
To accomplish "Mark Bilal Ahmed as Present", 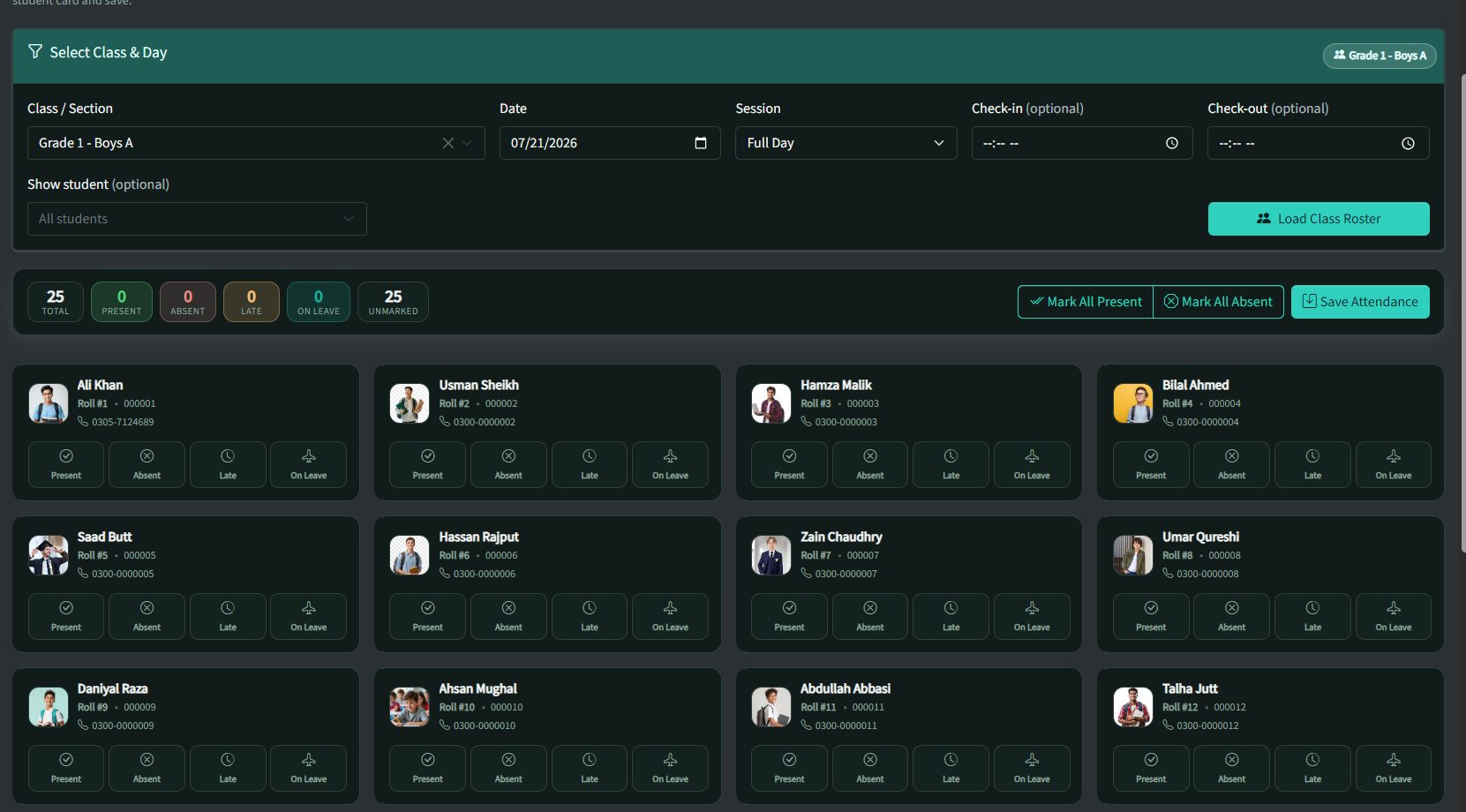I will pyautogui.click(x=1151, y=464).
